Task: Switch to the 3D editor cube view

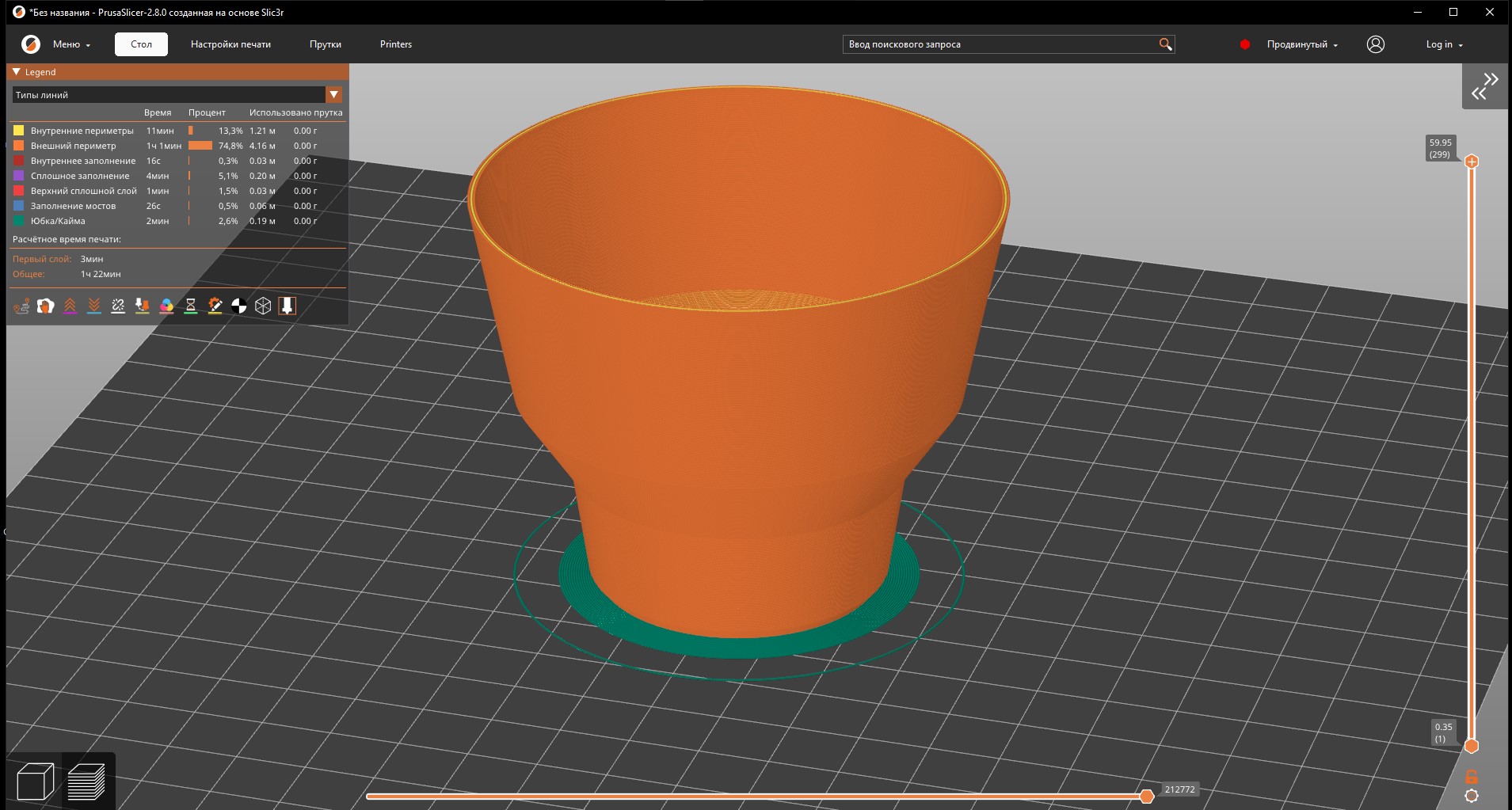Action: click(x=35, y=781)
